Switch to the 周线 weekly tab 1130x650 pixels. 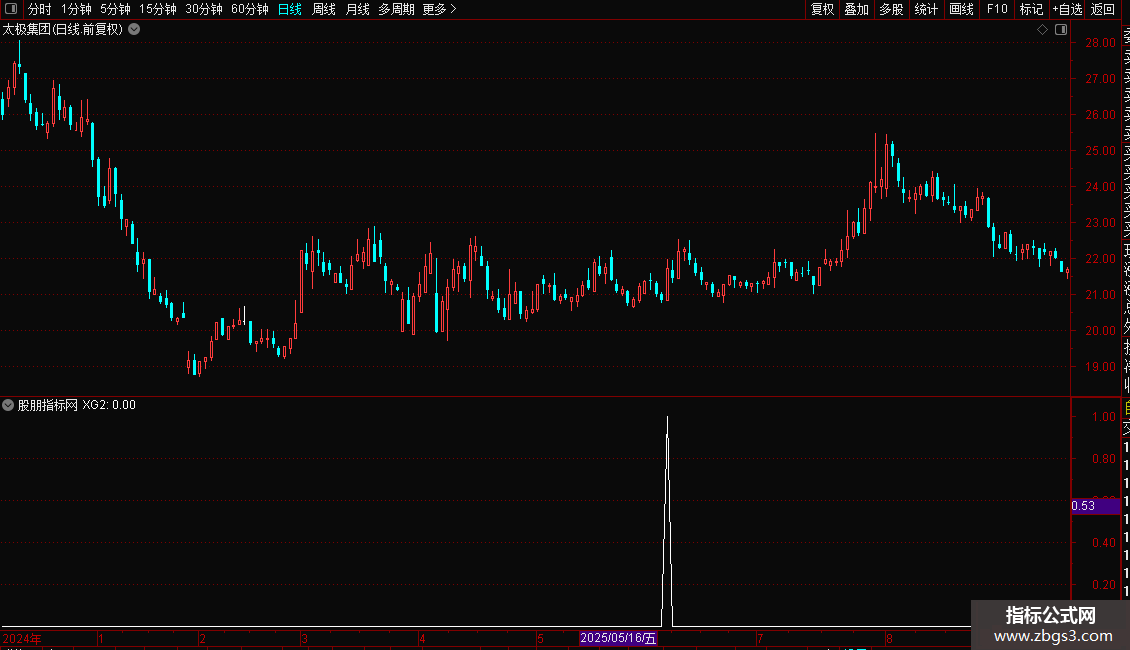click(324, 9)
